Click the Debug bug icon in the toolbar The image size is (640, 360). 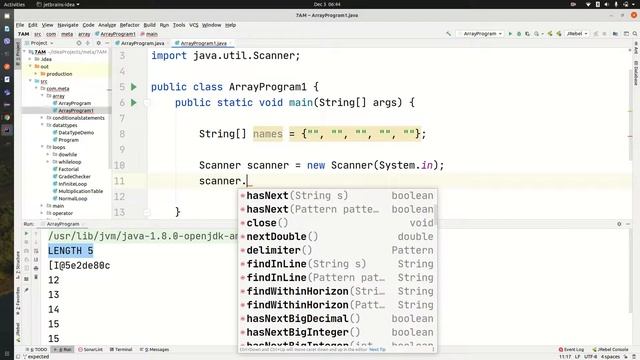click(x=519, y=34)
